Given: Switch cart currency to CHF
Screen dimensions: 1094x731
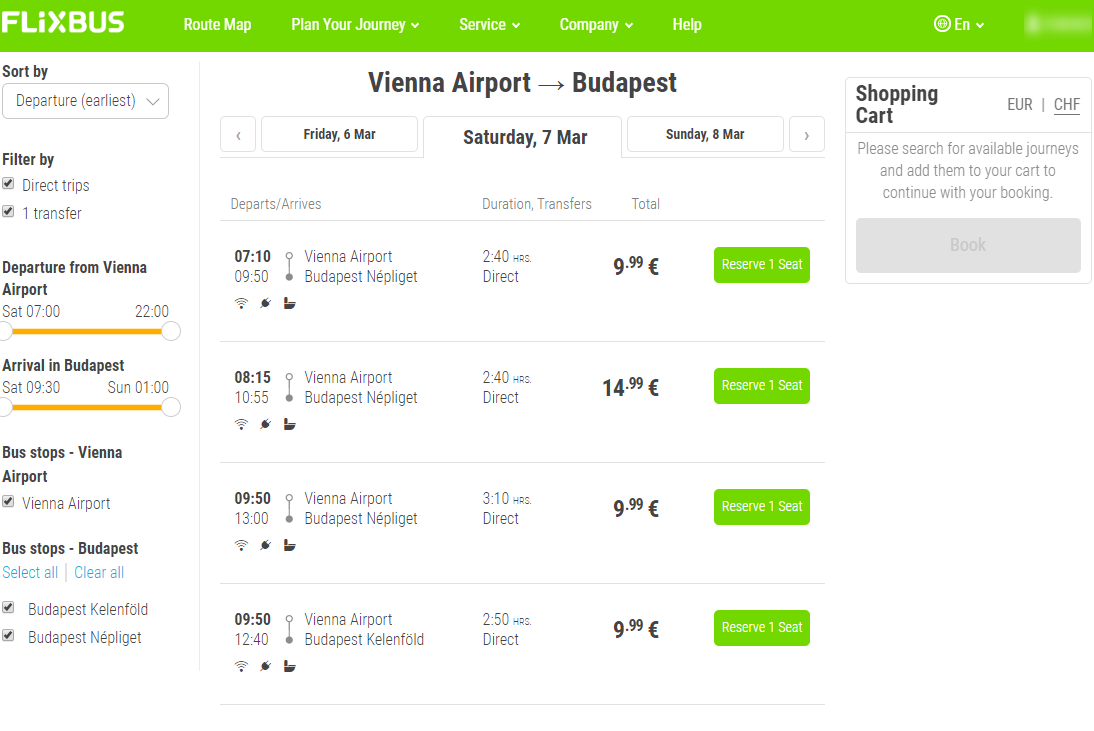Looking at the screenshot, I should [1066, 105].
